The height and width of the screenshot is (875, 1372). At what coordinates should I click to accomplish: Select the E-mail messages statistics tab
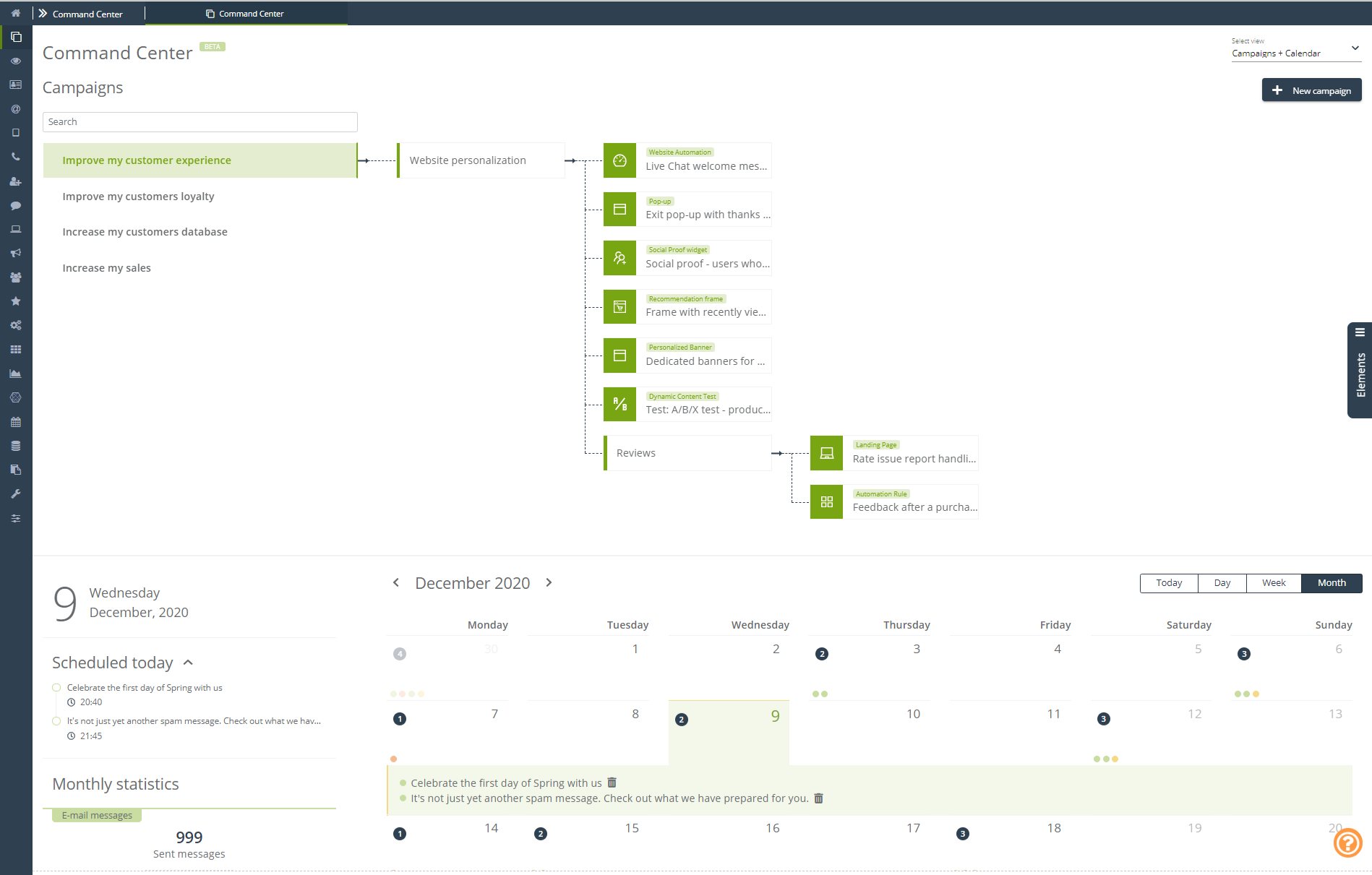[x=97, y=815]
